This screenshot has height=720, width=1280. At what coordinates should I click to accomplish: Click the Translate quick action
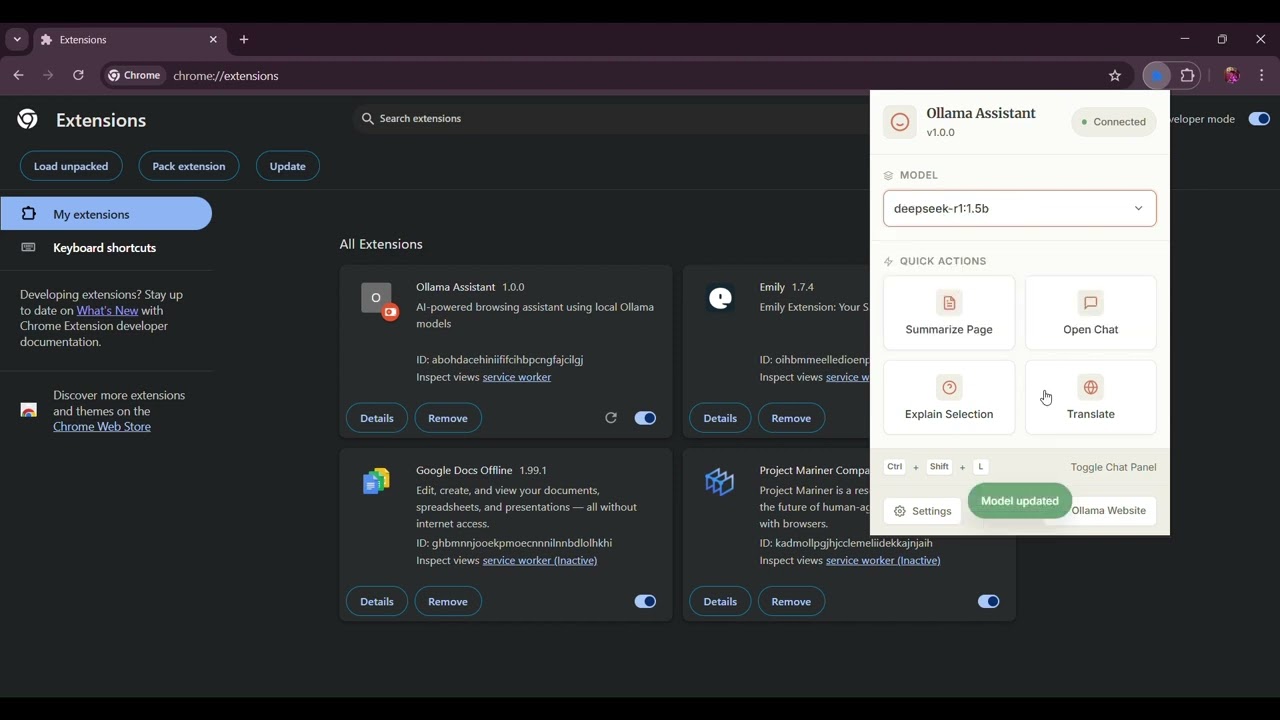click(x=1091, y=398)
